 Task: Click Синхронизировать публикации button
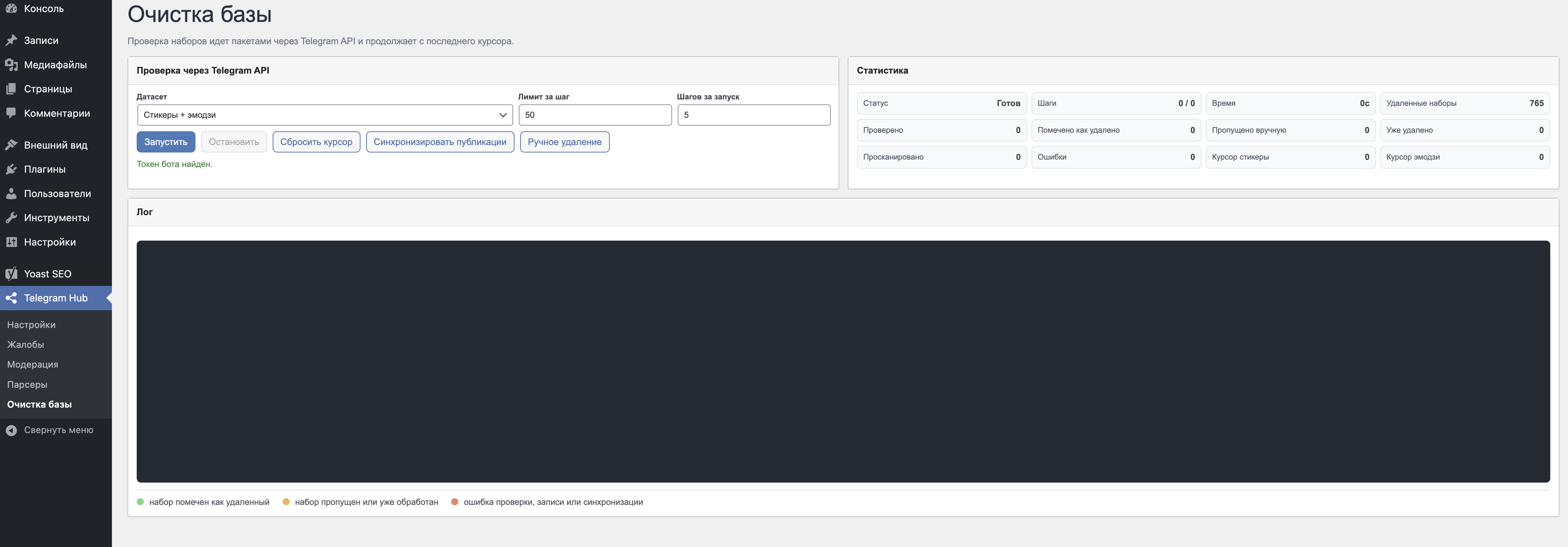click(x=439, y=142)
